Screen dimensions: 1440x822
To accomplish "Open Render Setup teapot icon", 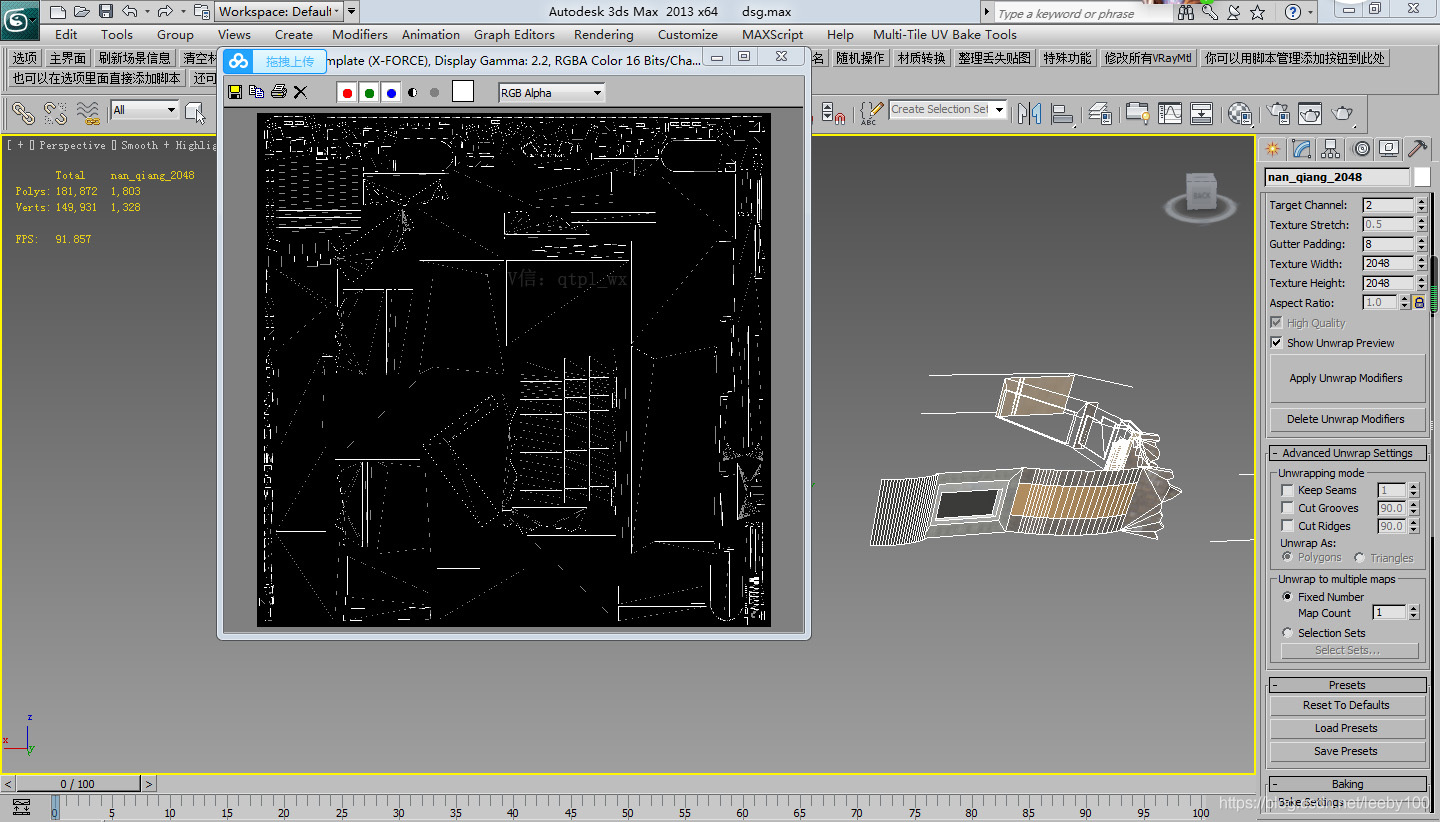I will coord(1278,112).
